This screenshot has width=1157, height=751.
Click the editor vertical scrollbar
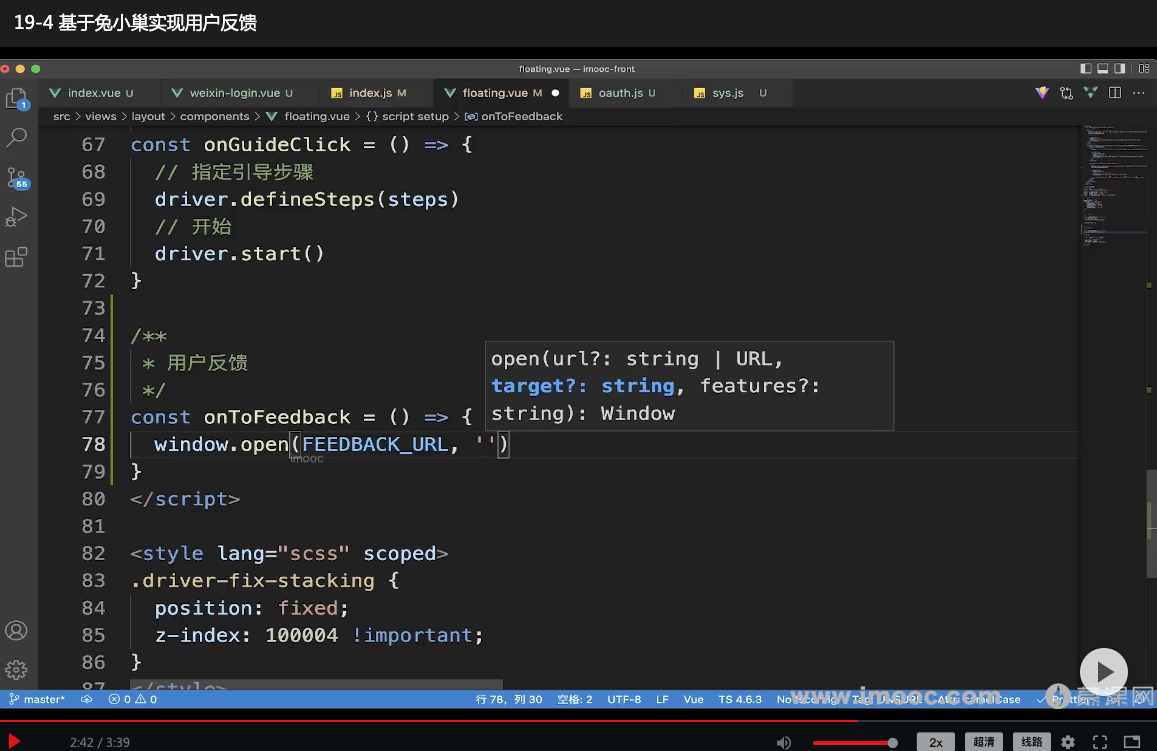pos(1151,522)
